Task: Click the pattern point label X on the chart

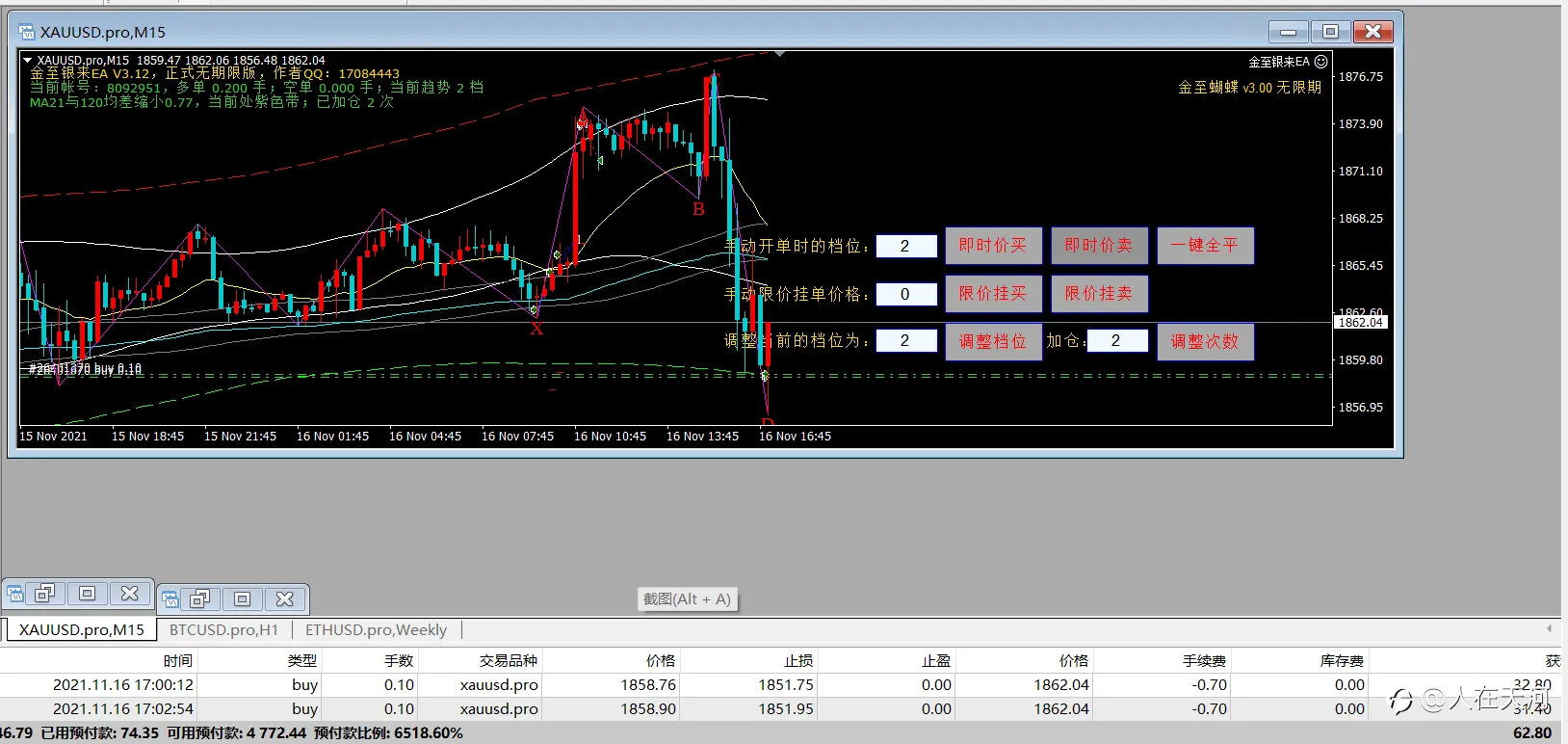Action: [536, 329]
